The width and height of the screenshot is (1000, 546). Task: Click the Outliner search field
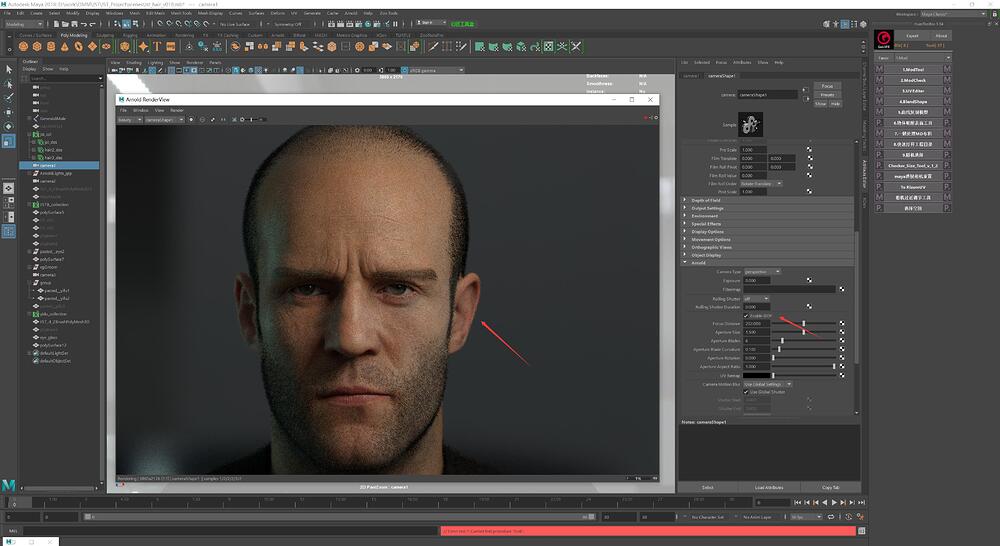[x=64, y=78]
